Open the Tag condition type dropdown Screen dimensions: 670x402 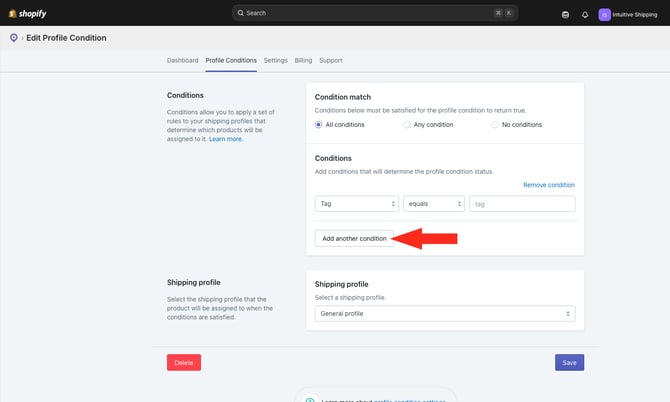tap(357, 204)
